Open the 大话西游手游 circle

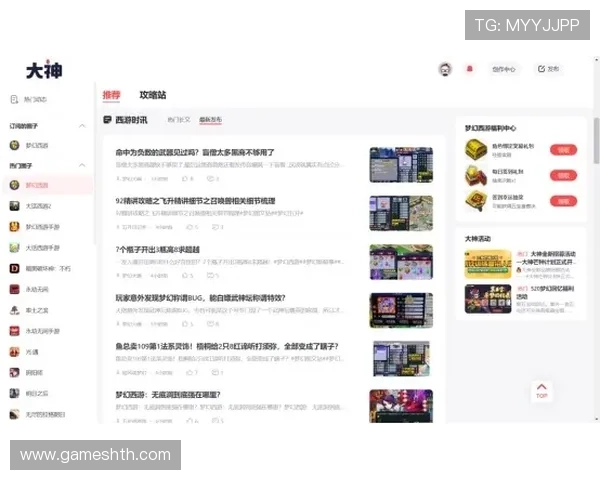(x=34, y=248)
